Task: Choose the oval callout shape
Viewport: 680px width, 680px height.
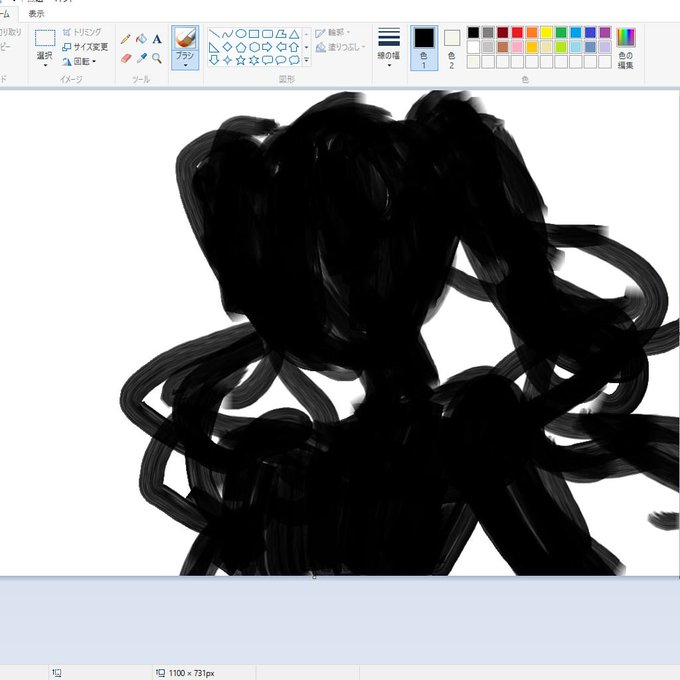Action: point(281,60)
